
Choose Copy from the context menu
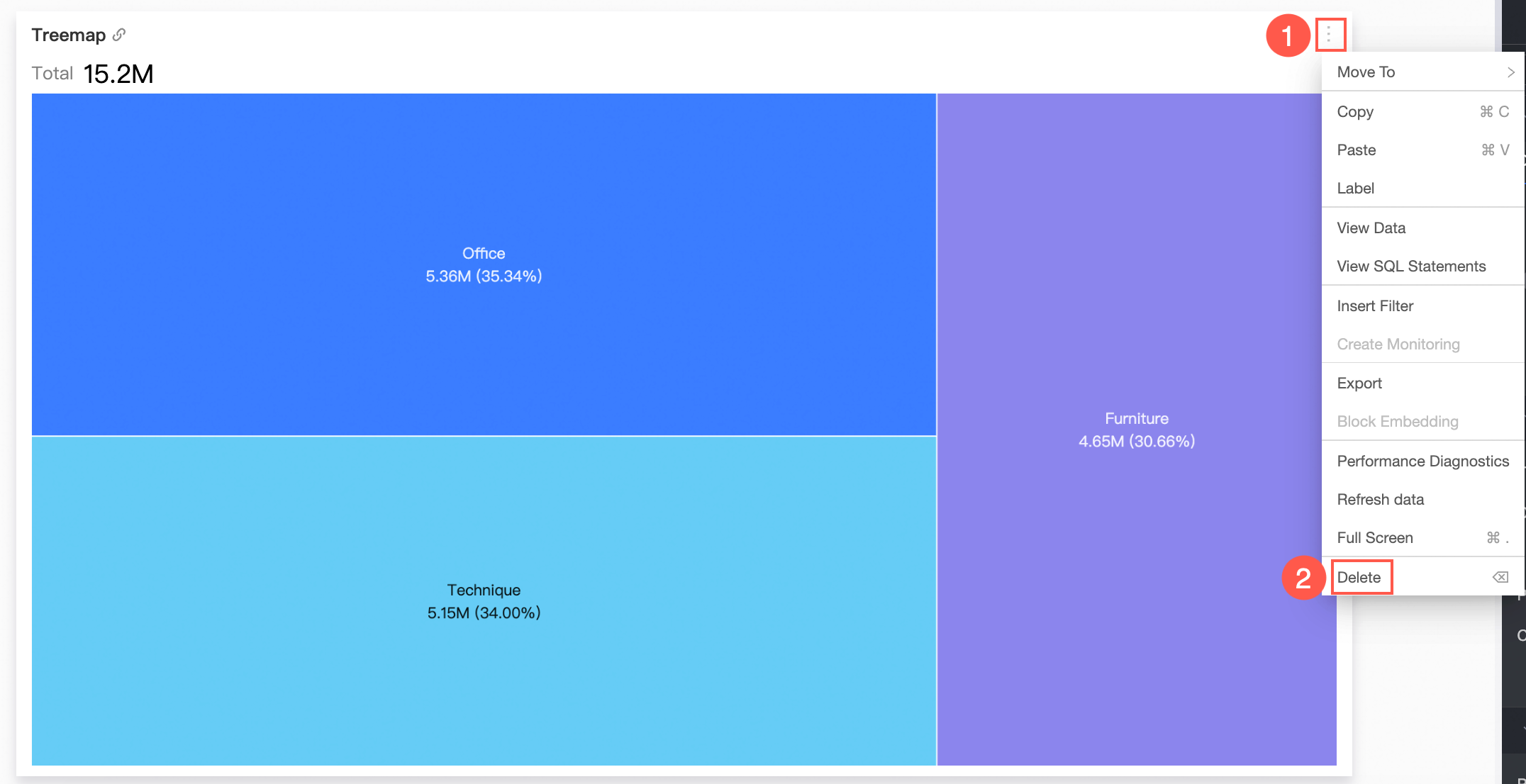point(1355,112)
